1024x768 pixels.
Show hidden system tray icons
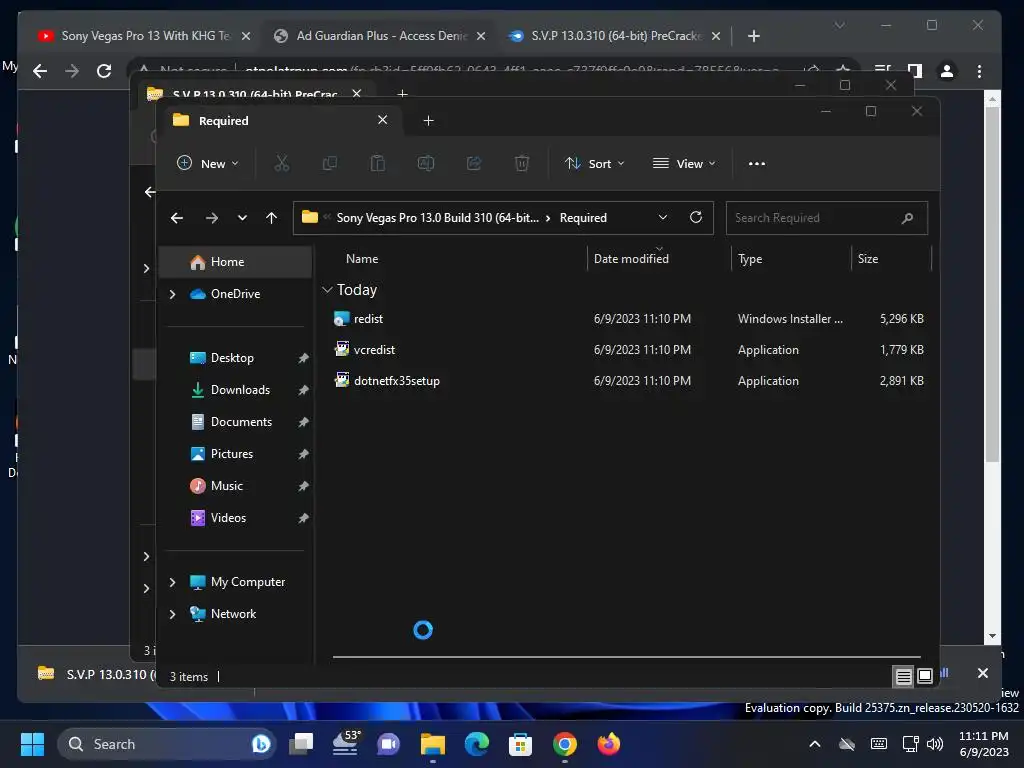click(814, 744)
